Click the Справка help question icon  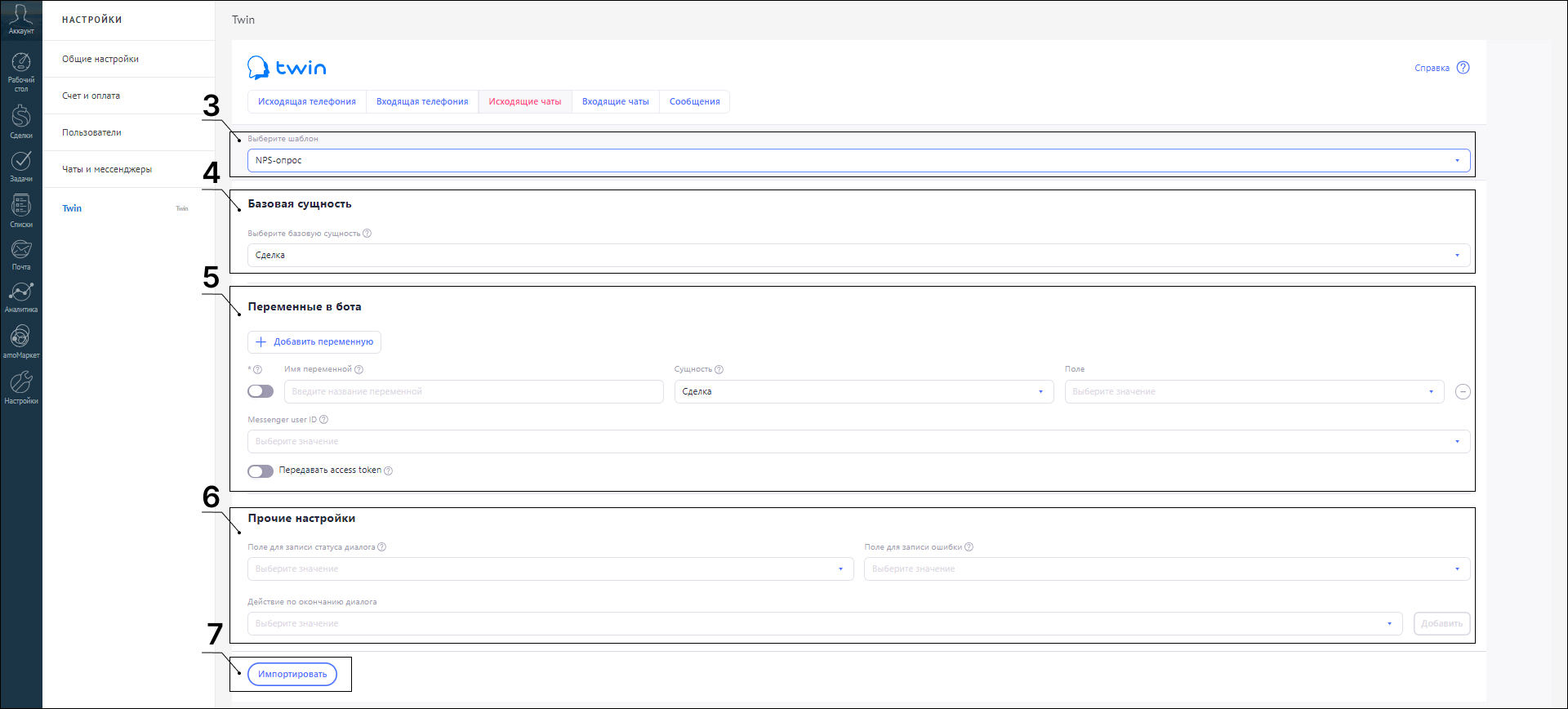[x=1463, y=68]
